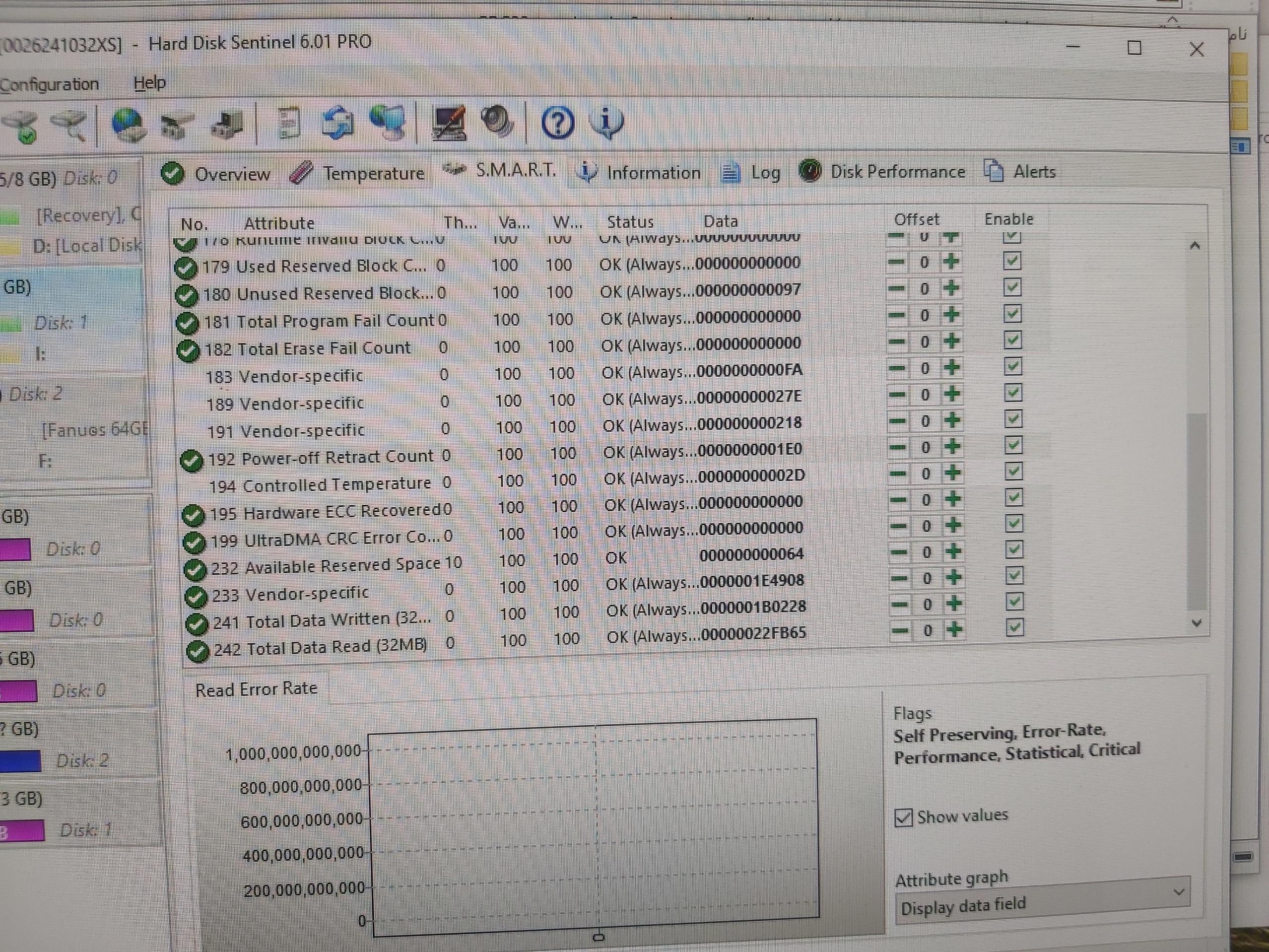1269x952 pixels.
Task: Click the document report toolbar icon
Action: pos(290,123)
